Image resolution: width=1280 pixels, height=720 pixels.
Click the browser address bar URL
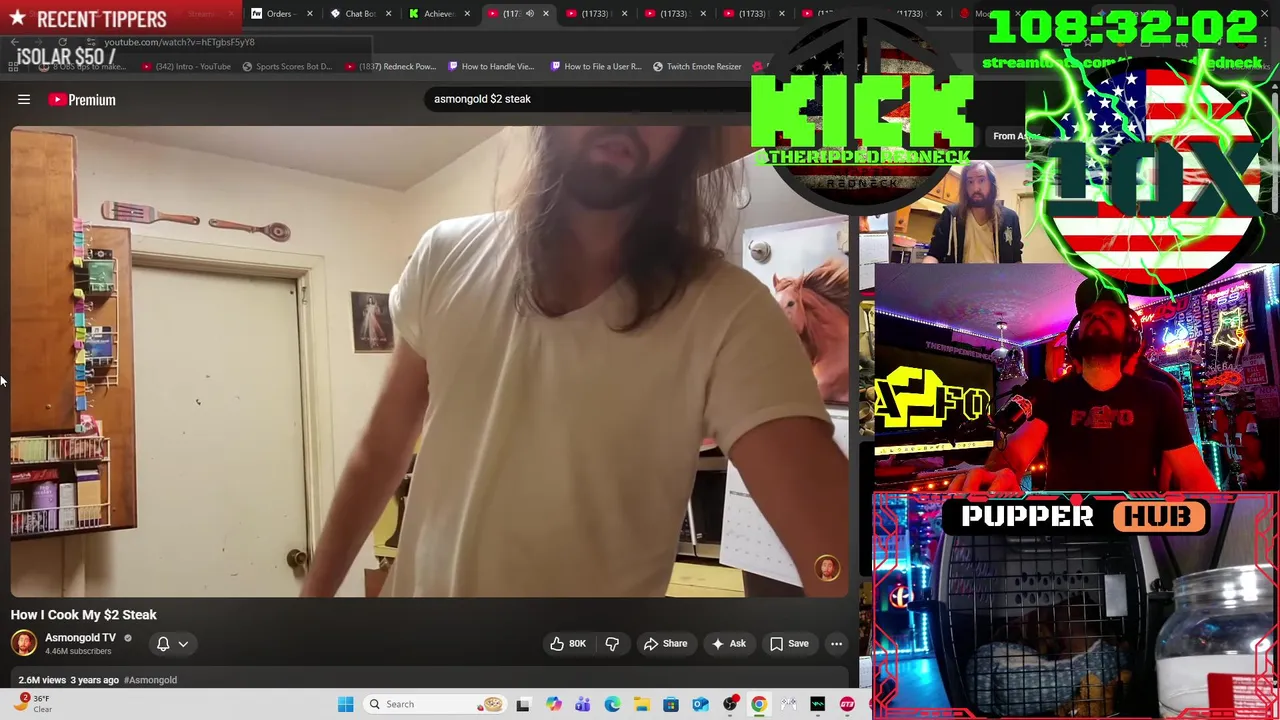(180, 42)
